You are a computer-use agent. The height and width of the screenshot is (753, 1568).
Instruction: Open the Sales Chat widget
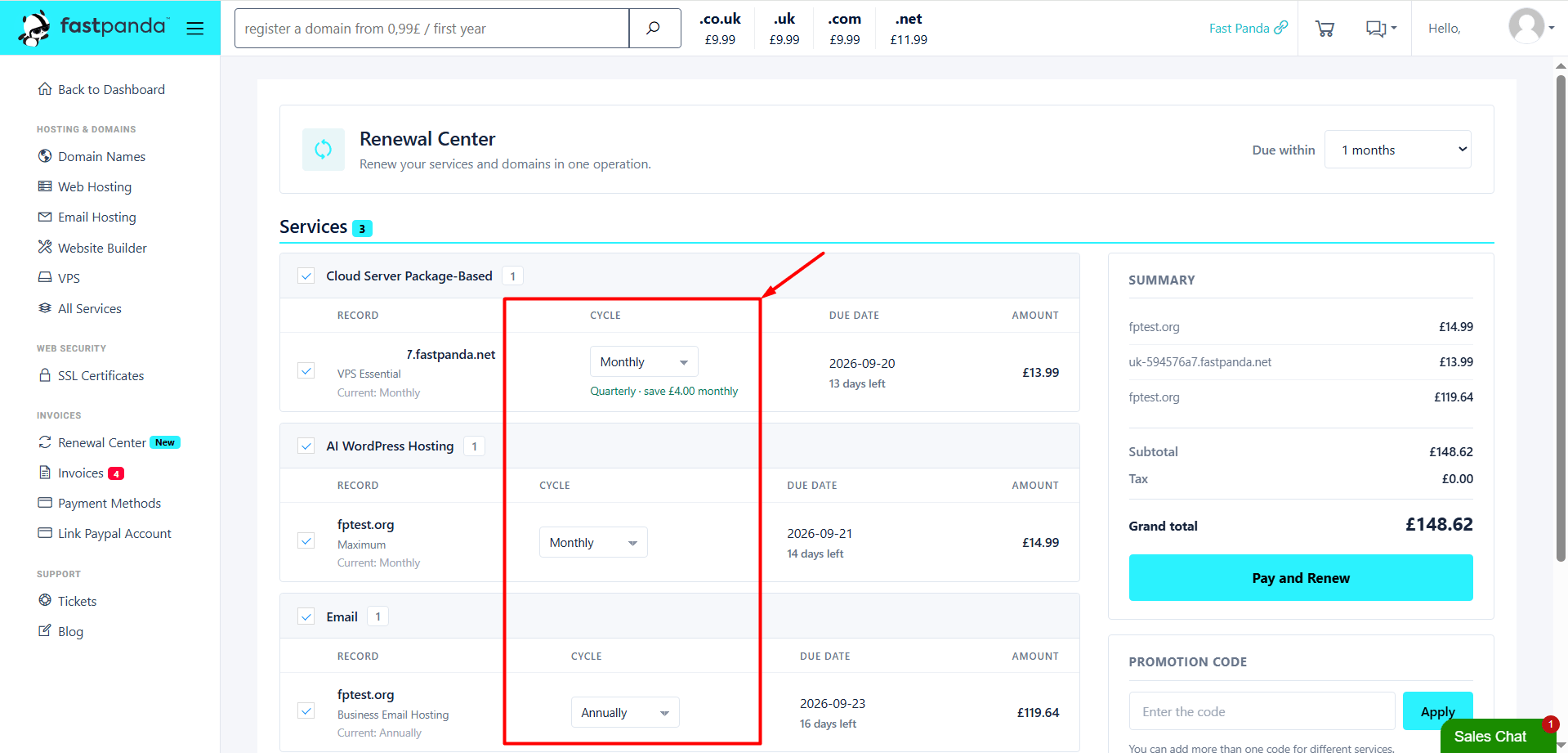click(1496, 736)
